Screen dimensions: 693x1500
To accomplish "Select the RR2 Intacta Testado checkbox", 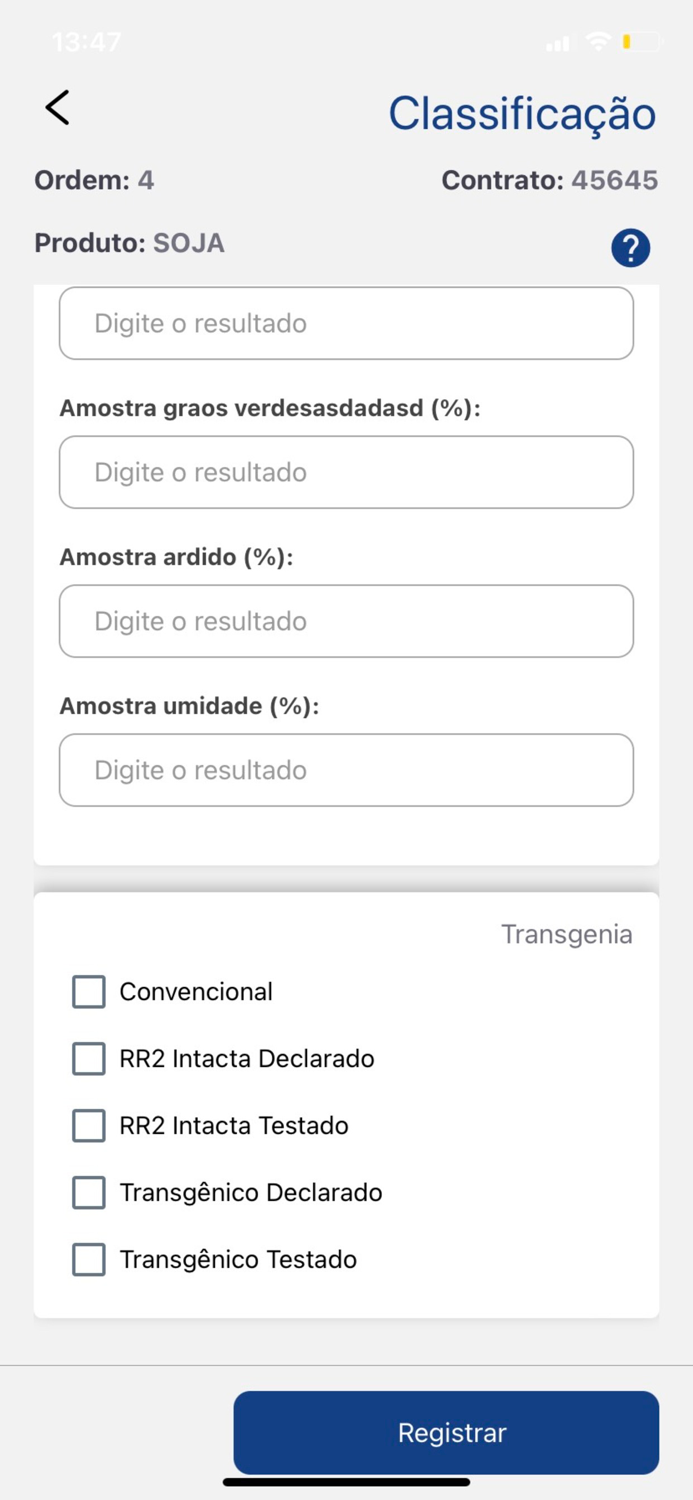I will pyautogui.click(x=88, y=1125).
